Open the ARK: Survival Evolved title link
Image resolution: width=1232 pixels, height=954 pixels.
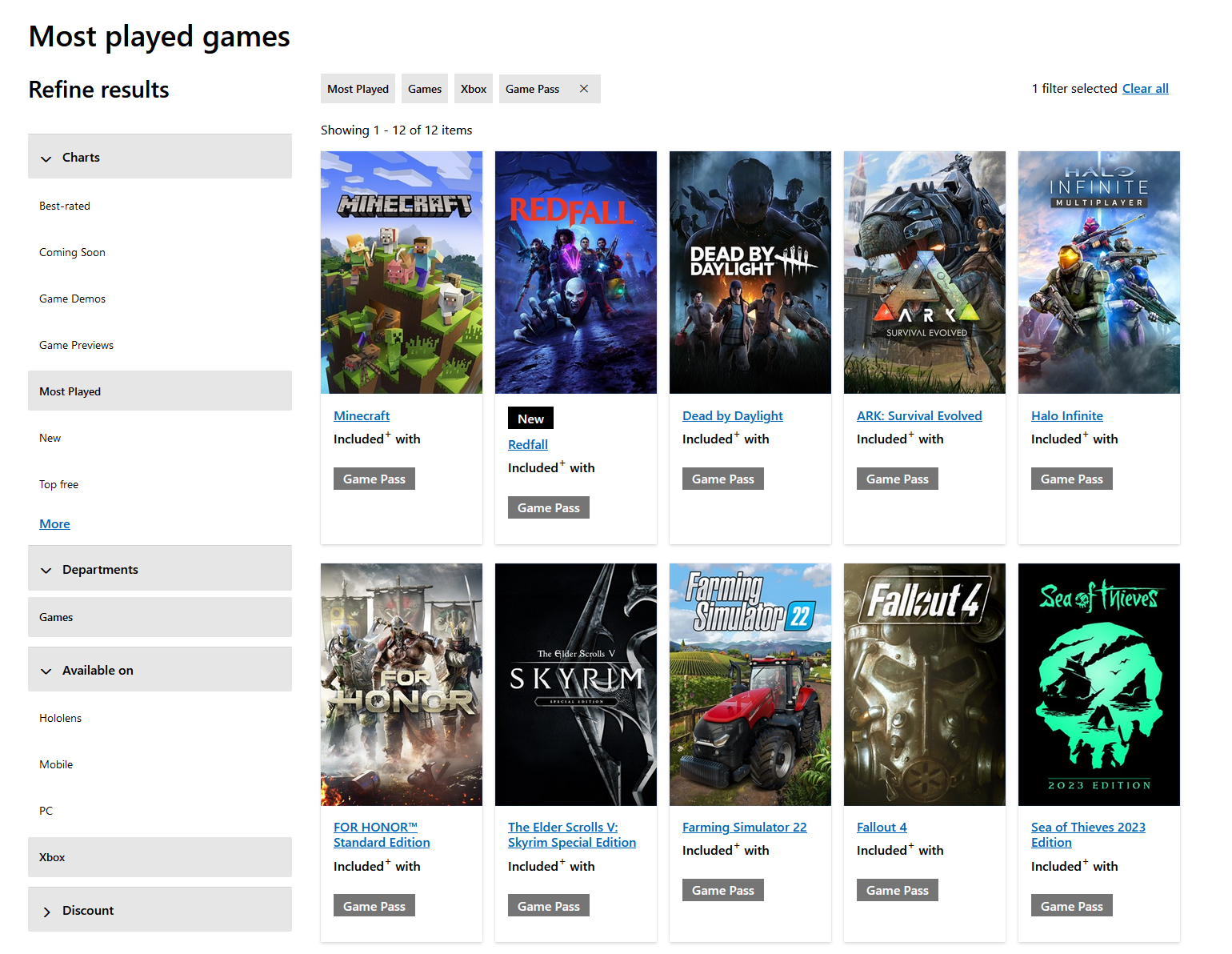tap(919, 415)
